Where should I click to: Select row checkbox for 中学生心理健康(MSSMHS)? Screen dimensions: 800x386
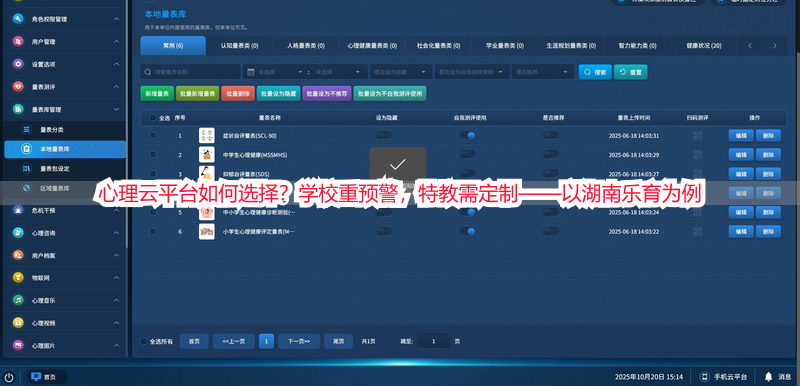(x=153, y=155)
